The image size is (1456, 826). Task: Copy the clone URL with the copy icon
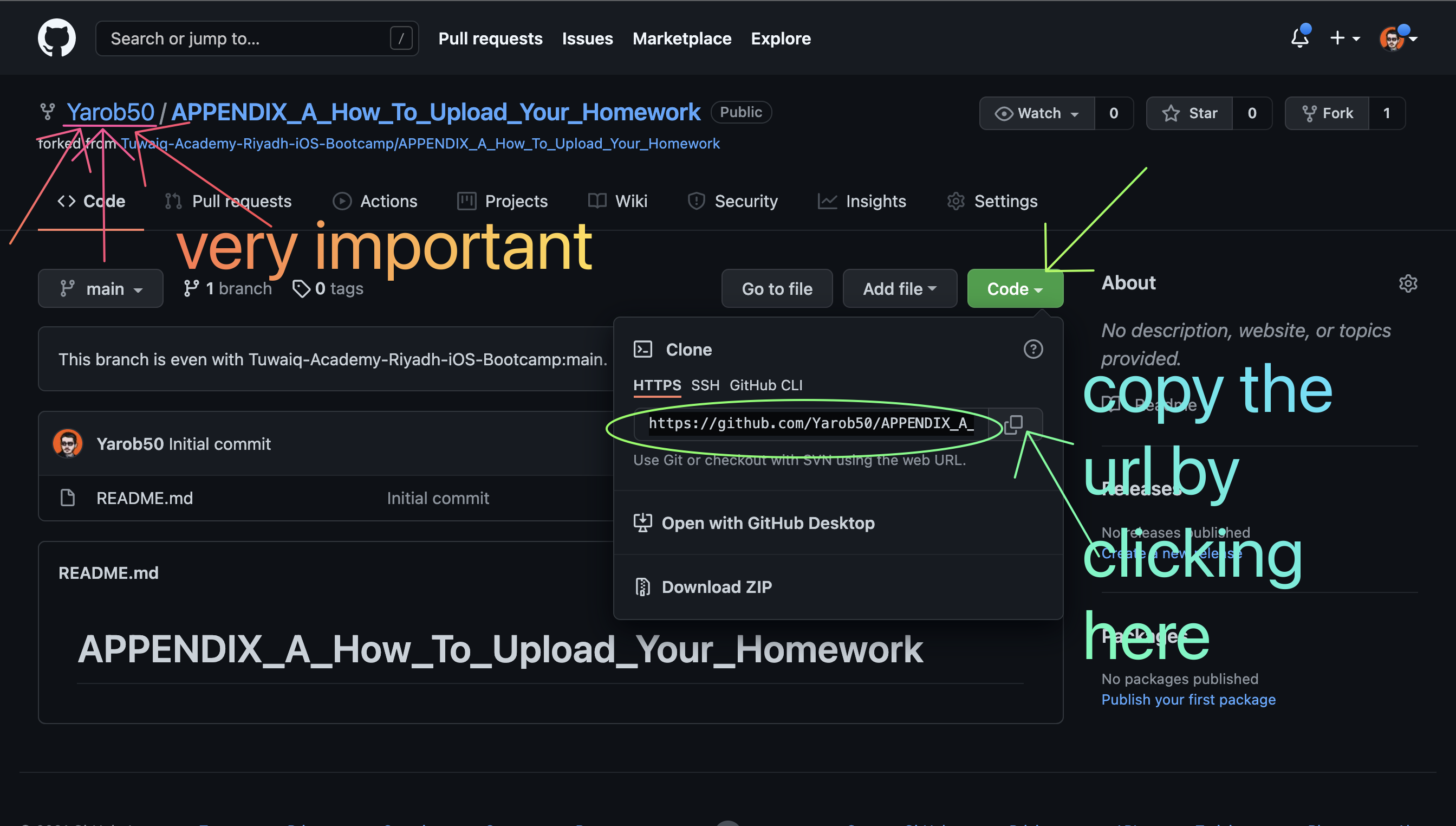[x=1015, y=424]
